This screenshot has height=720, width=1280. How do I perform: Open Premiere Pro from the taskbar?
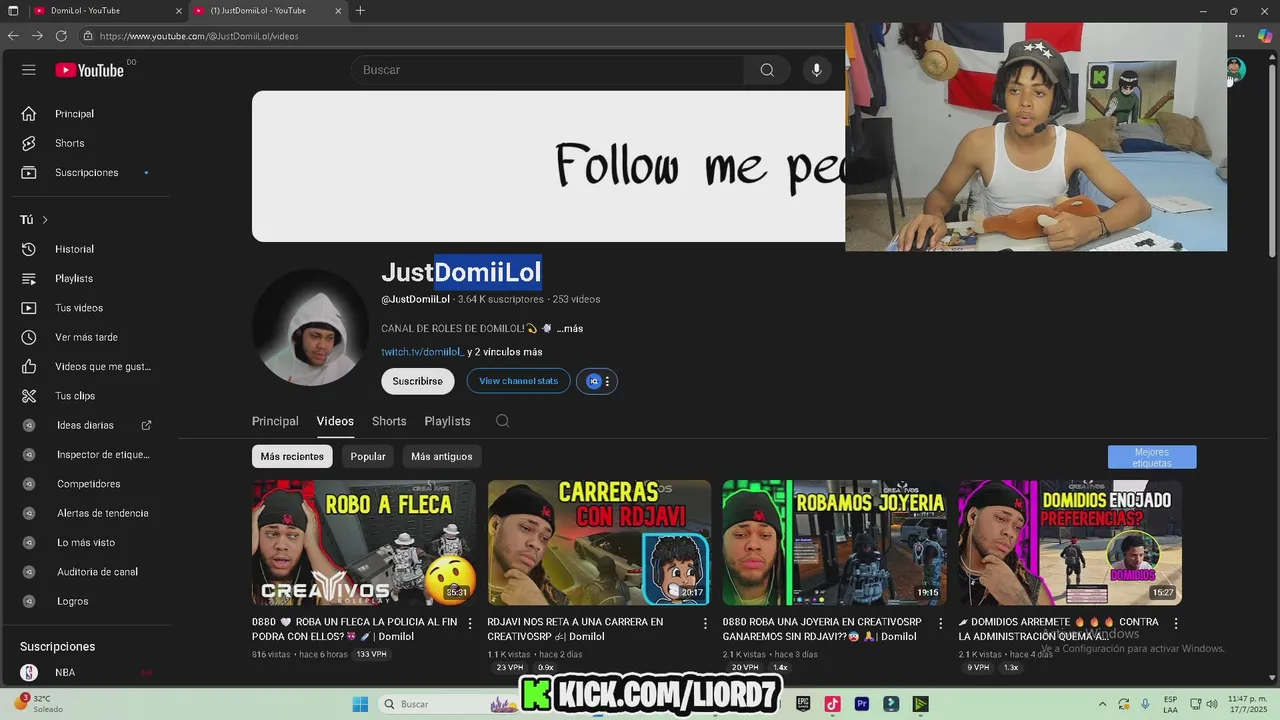point(862,704)
